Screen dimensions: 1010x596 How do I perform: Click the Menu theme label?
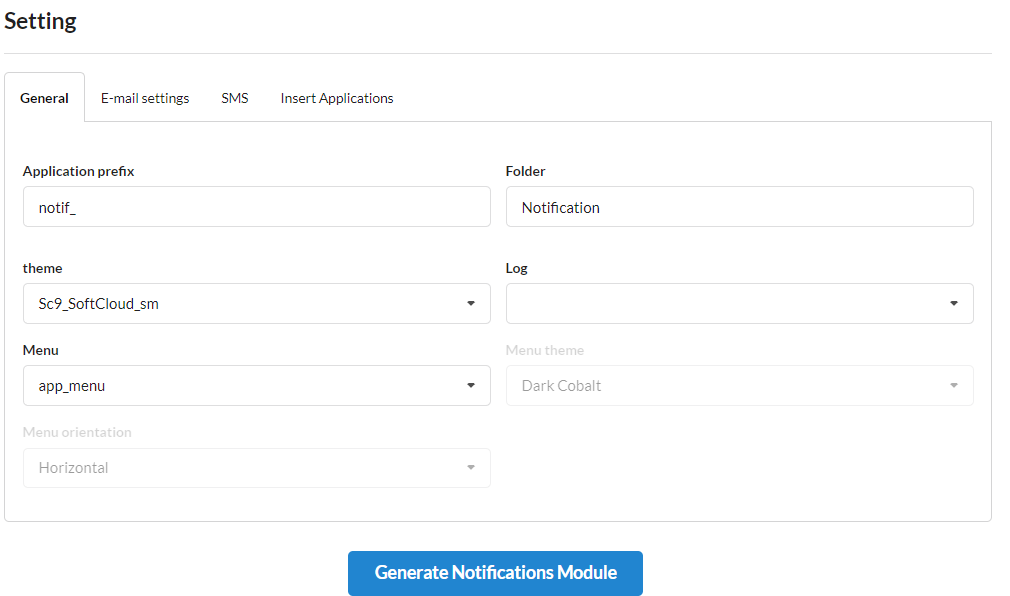point(545,350)
